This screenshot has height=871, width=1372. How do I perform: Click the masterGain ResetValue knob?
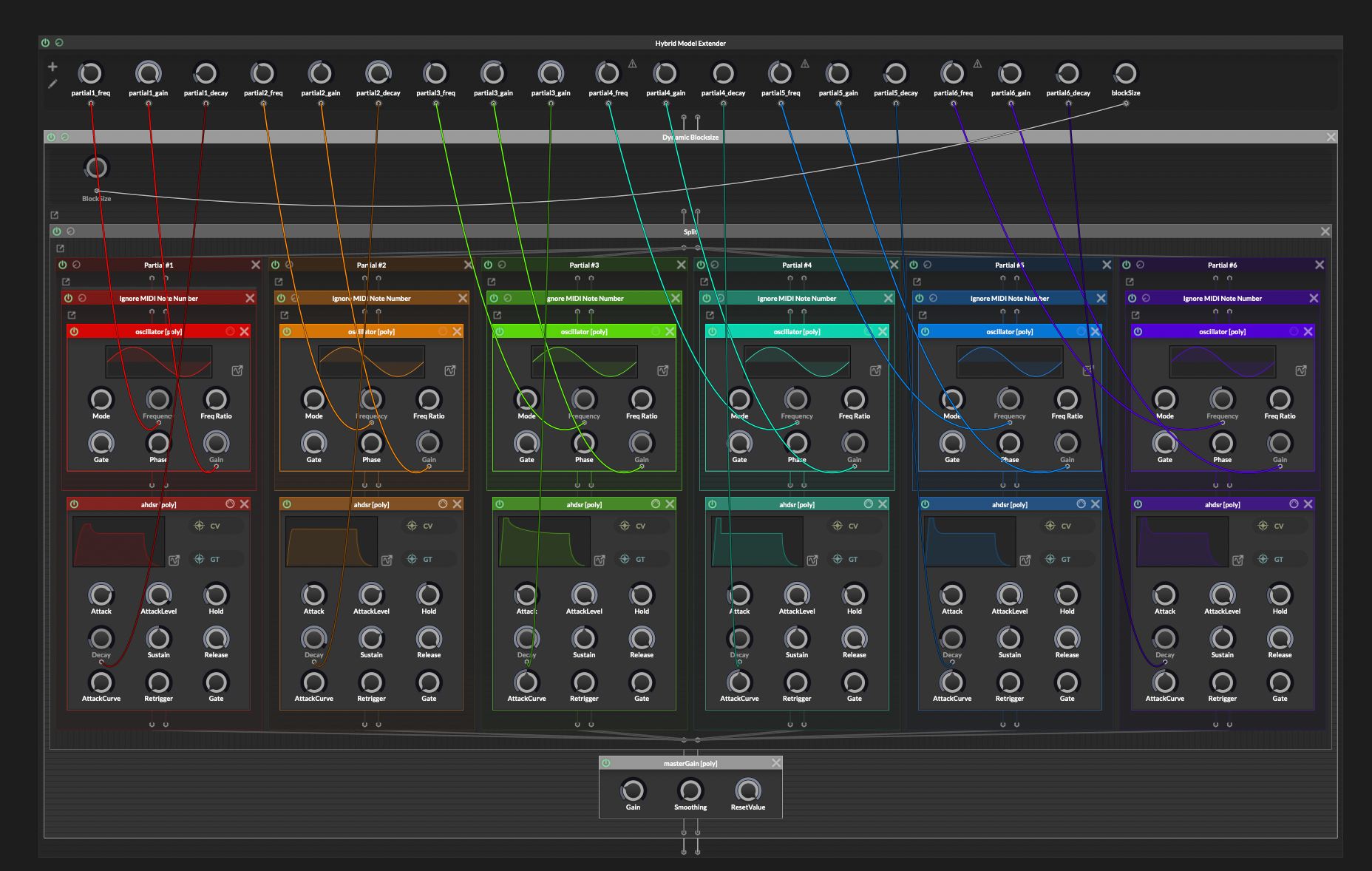[748, 790]
